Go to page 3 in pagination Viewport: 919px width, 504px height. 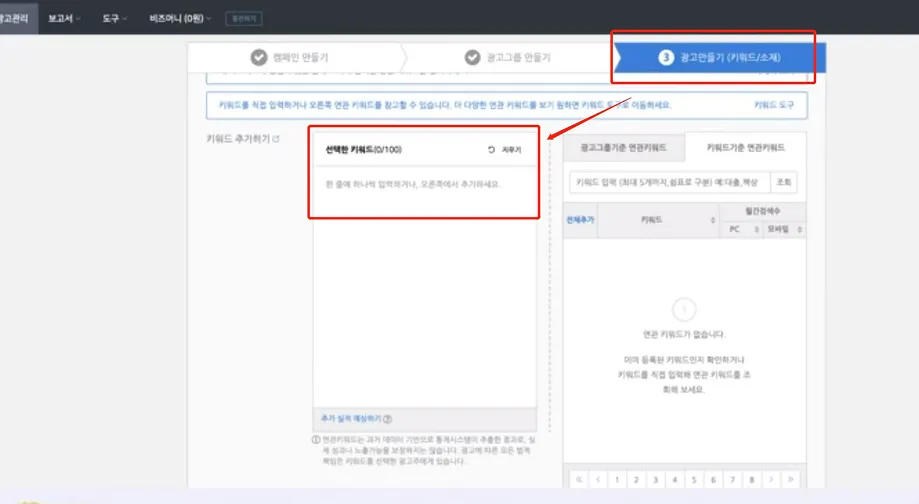[655, 479]
